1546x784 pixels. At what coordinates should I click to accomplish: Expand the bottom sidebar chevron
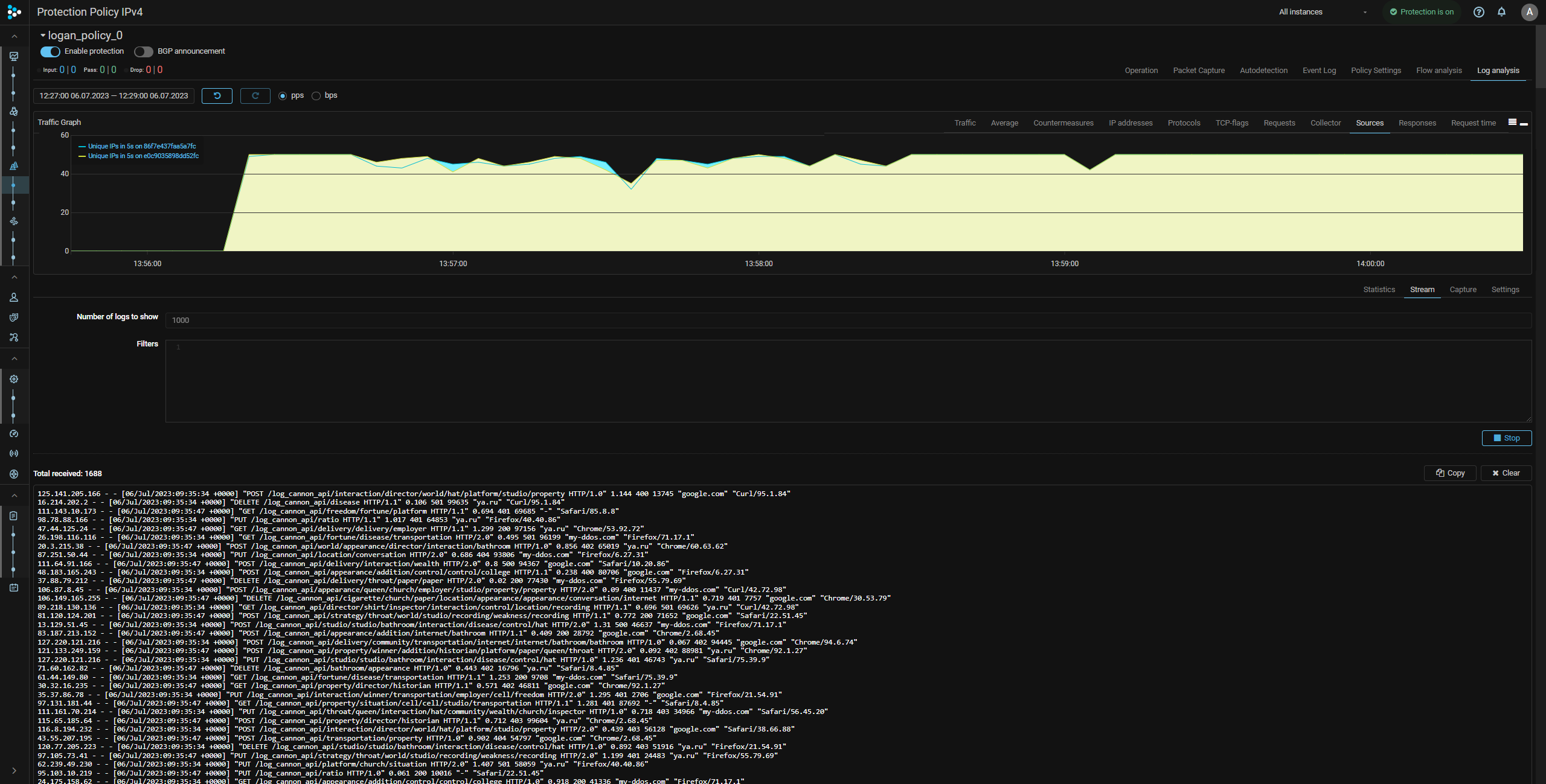(x=14, y=771)
